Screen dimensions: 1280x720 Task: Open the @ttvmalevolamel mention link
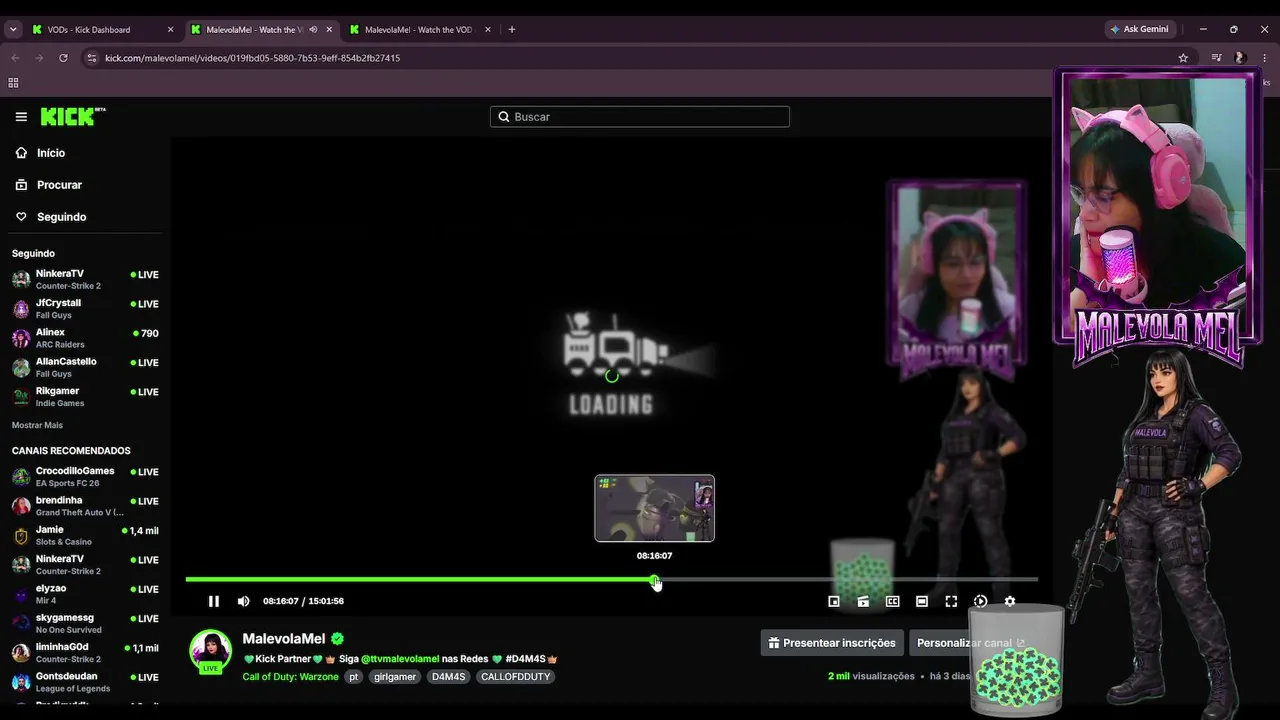(400, 659)
